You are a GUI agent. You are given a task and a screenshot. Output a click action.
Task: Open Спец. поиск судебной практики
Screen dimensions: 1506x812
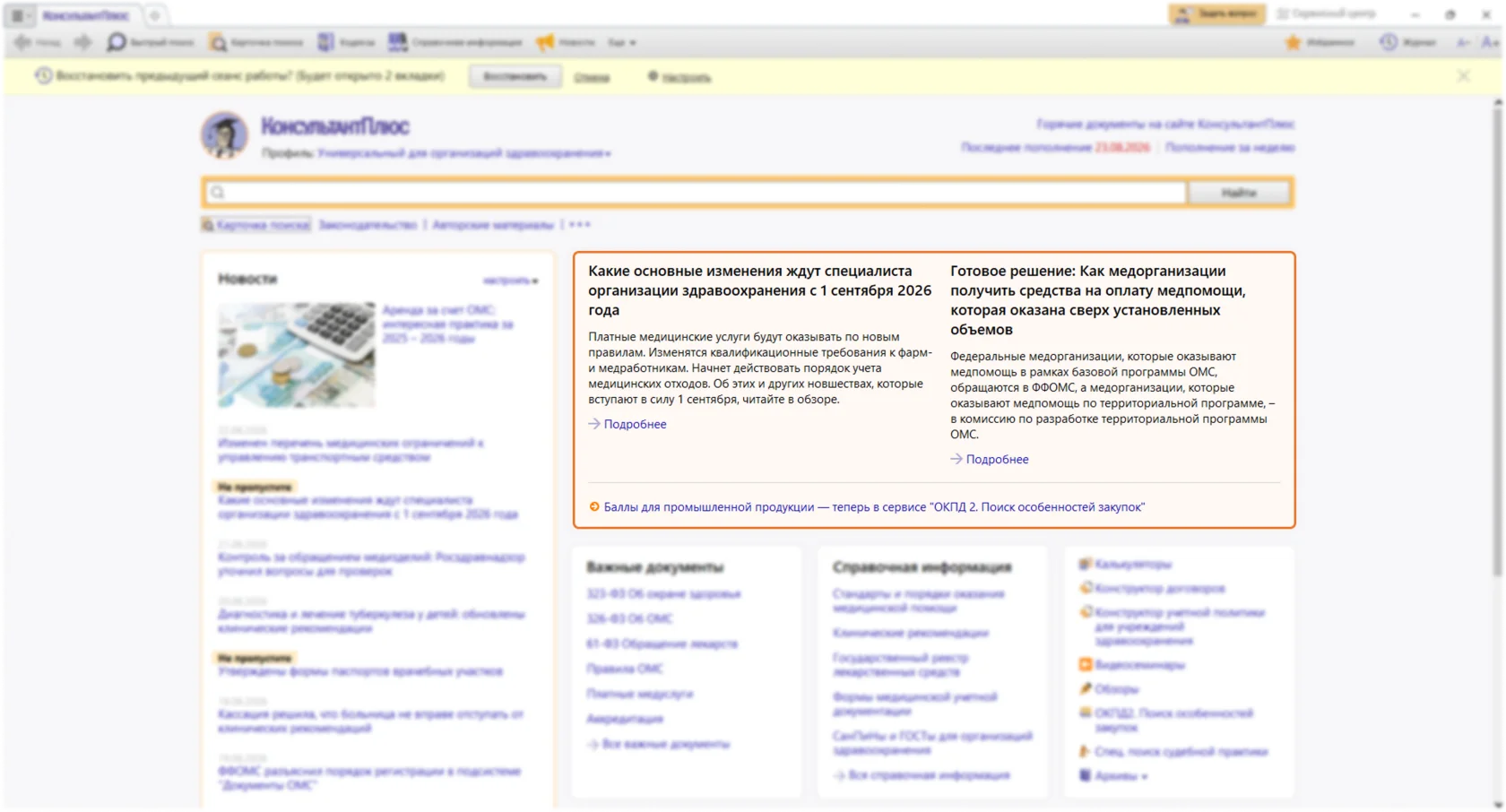pyautogui.click(x=1173, y=752)
